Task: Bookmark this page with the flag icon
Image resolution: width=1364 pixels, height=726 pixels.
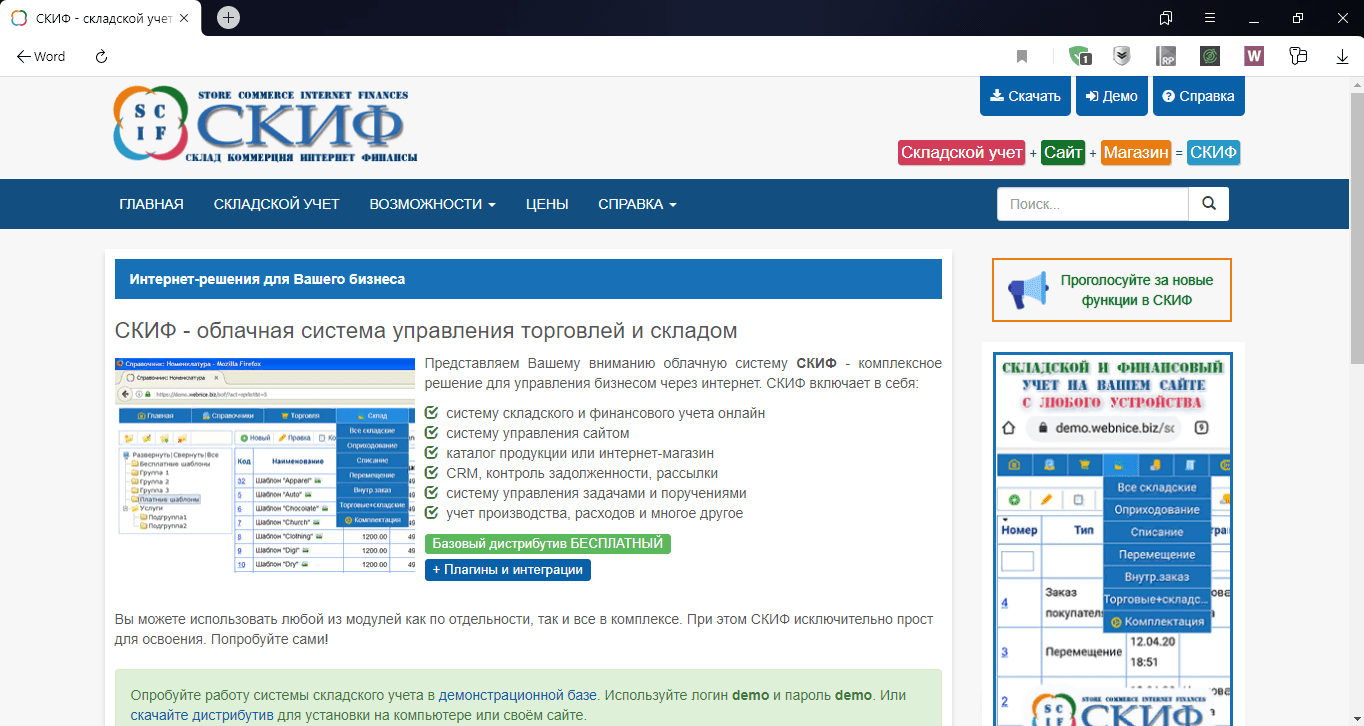Action: [x=1022, y=57]
